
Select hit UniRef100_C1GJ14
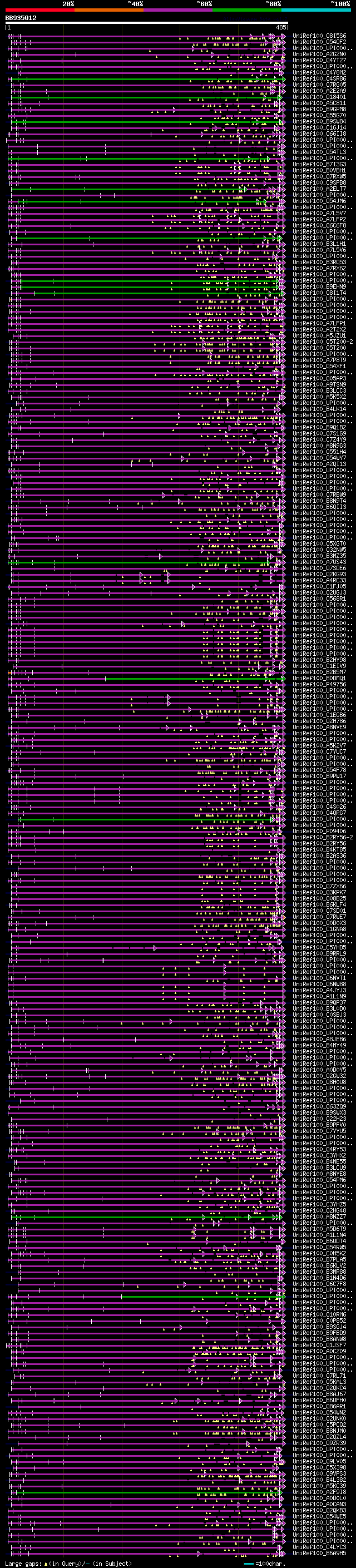click(319, 128)
